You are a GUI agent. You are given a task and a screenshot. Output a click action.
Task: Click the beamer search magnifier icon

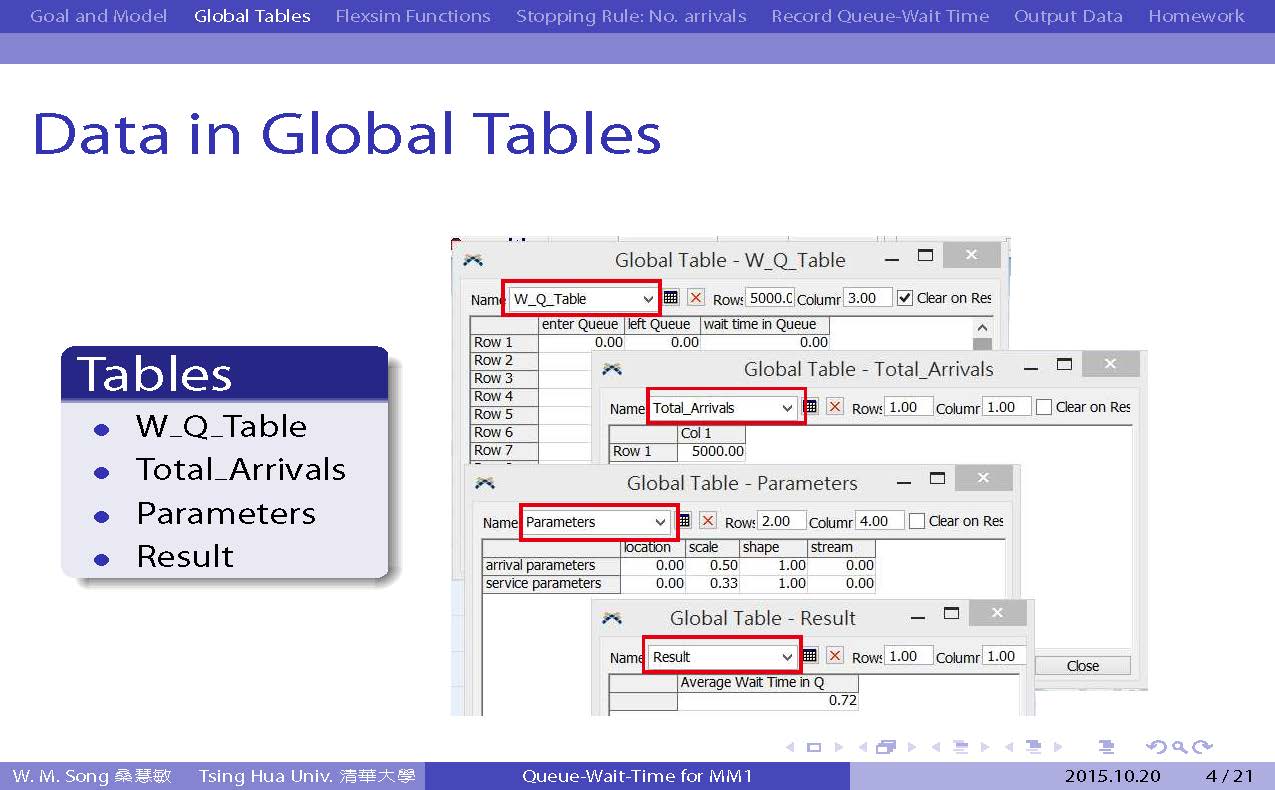pos(1180,747)
